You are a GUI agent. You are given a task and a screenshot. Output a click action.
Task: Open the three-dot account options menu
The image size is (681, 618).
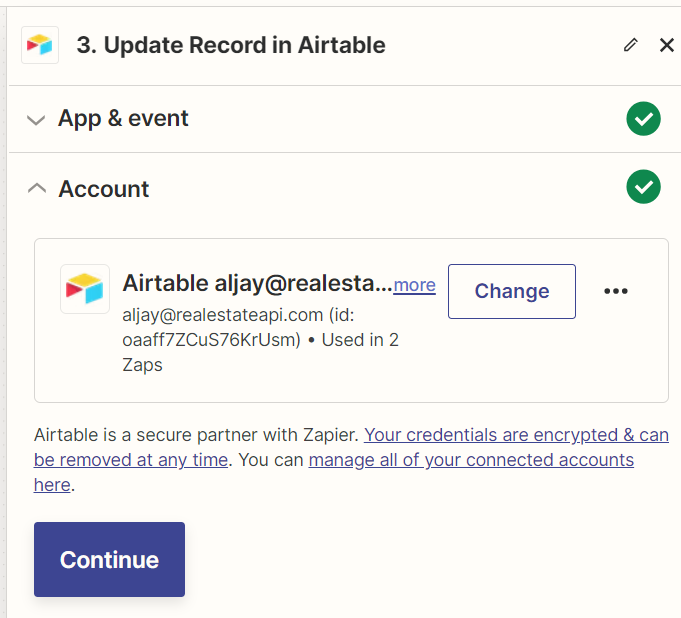616,291
